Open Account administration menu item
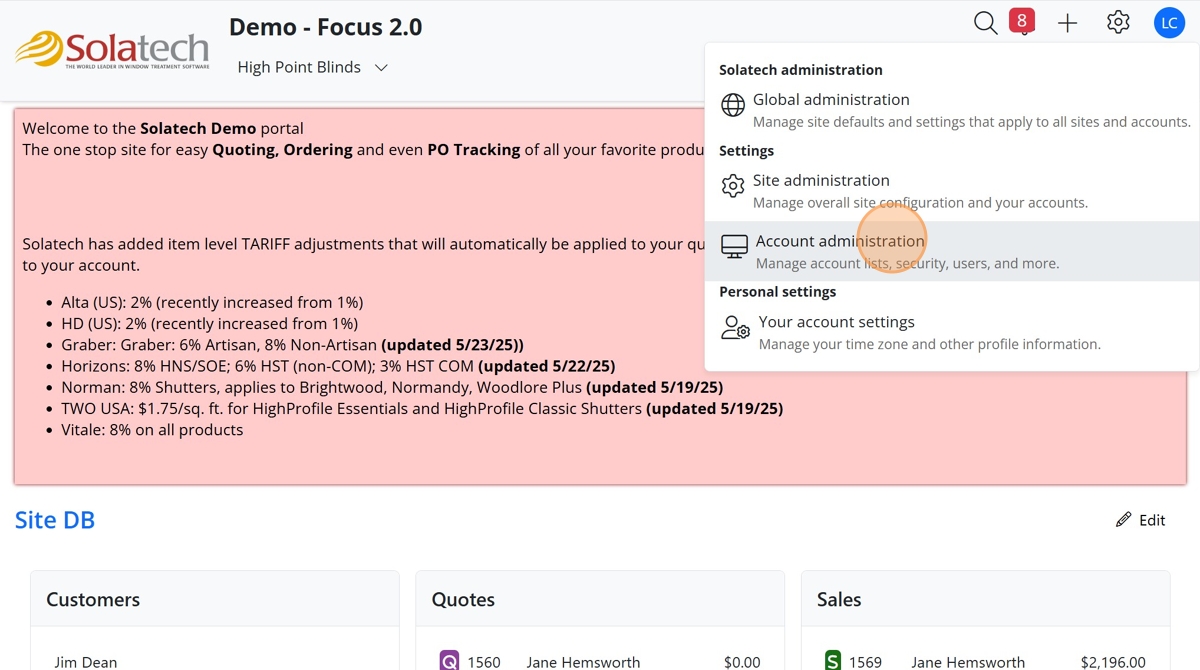Screen dimensions: 1200x670 pyautogui.click(x=953, y=251)
